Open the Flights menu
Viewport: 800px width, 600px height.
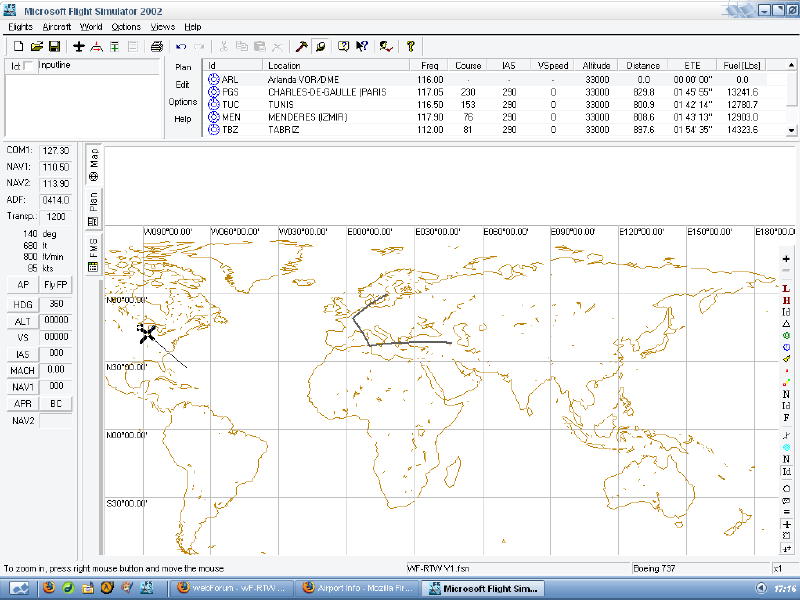point(20,27)
